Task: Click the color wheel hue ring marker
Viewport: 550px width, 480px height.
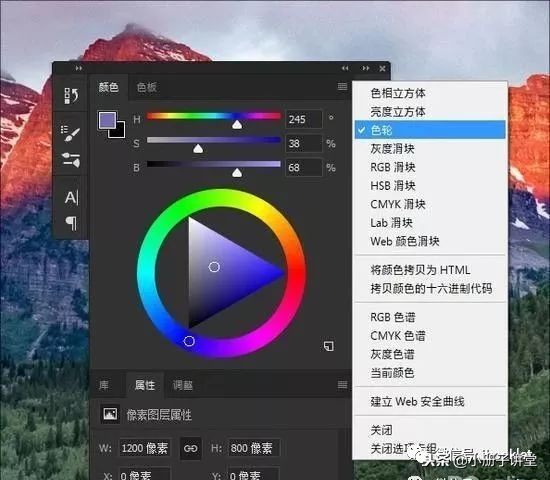Action: coord(189,341)
